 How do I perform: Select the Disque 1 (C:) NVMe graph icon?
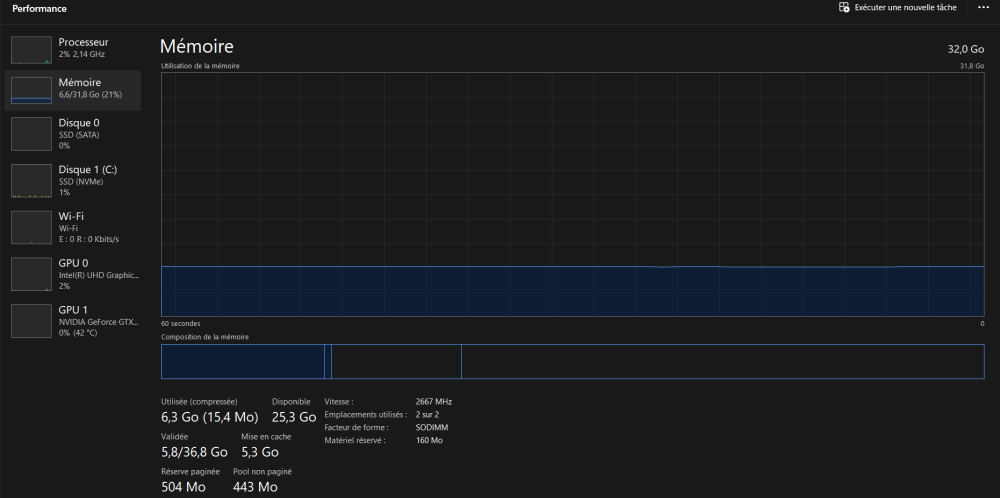(x=31, y=181)
